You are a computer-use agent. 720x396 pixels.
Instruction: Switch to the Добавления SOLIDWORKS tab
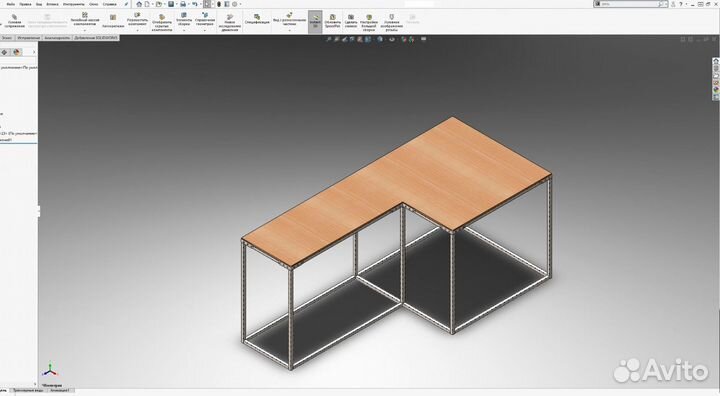tap(96, 38)
